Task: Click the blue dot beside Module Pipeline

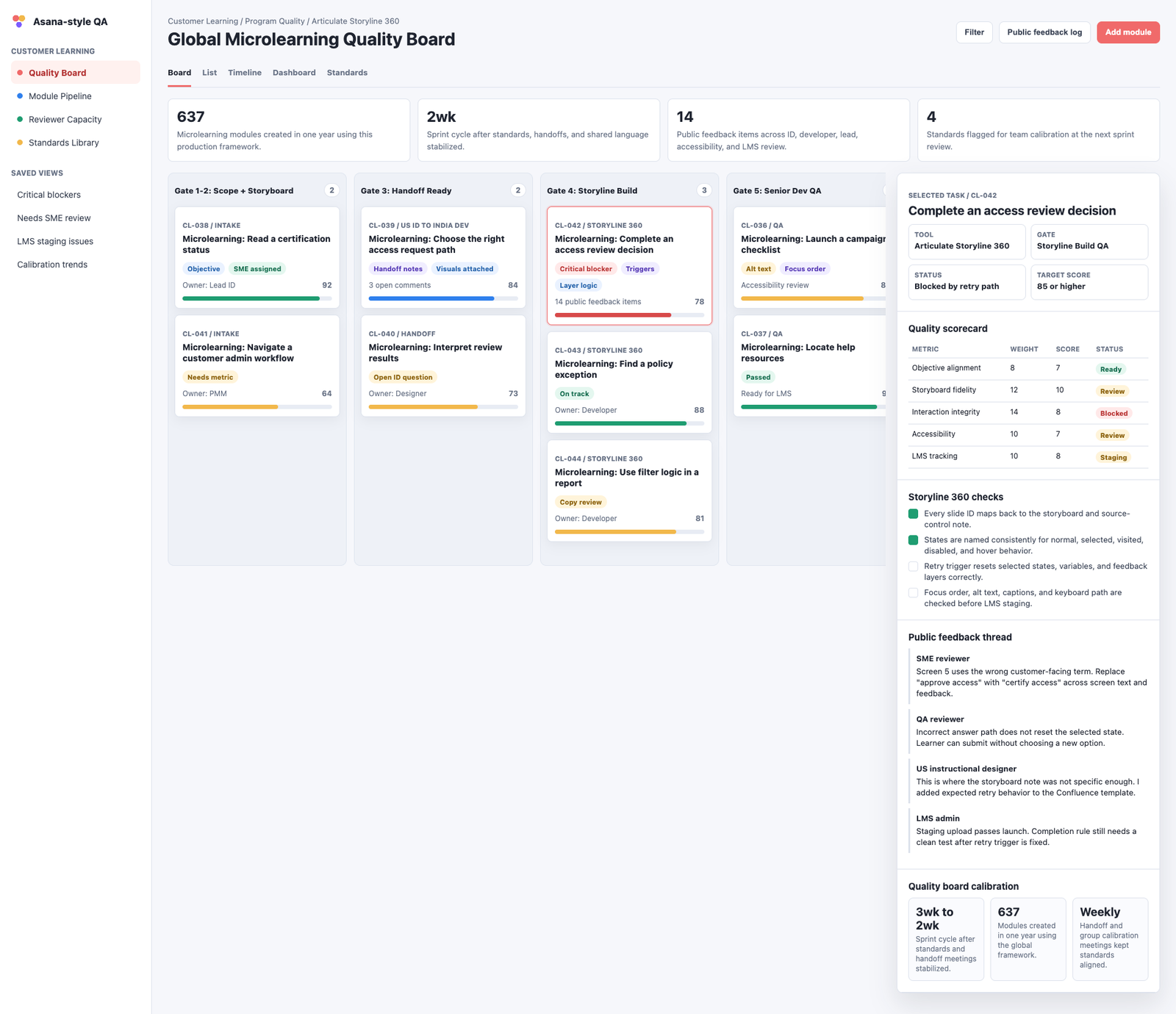Action: click(20, 96)
